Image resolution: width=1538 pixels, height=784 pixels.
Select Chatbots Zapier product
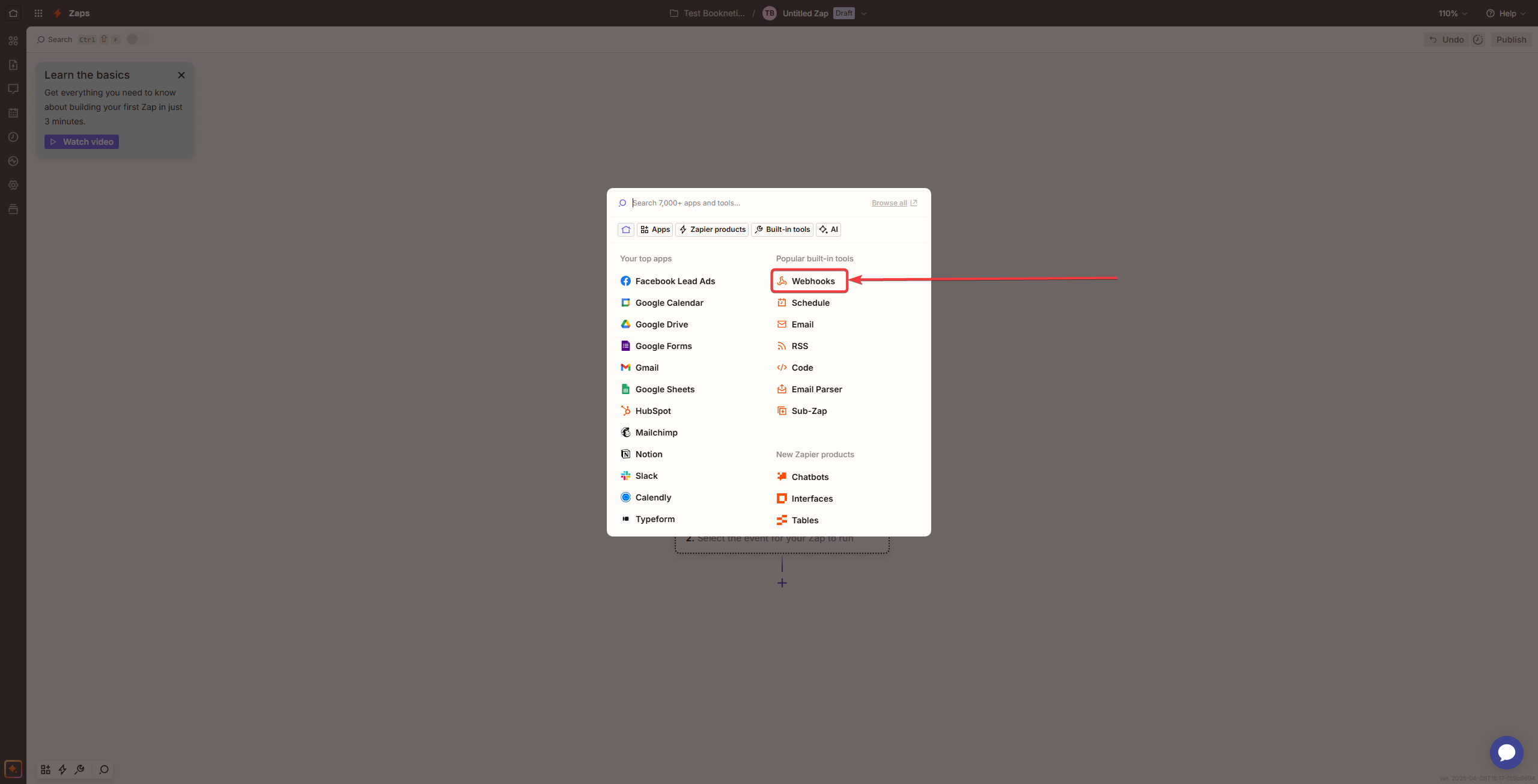click(803, 477)
